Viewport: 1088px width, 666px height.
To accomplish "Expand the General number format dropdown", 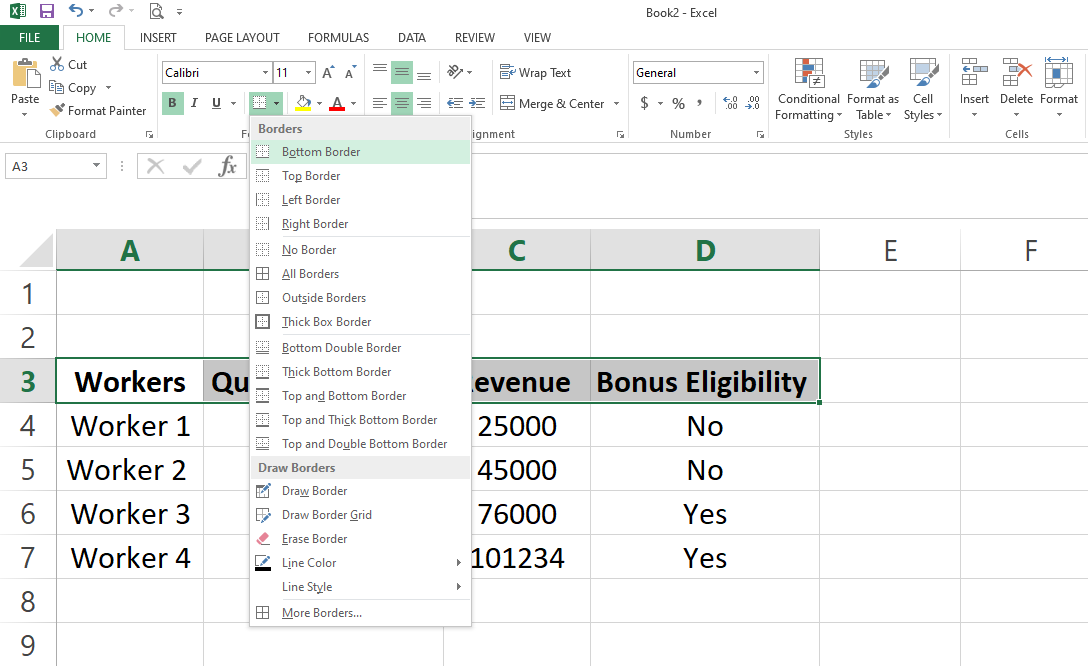I will coord(756,73).
